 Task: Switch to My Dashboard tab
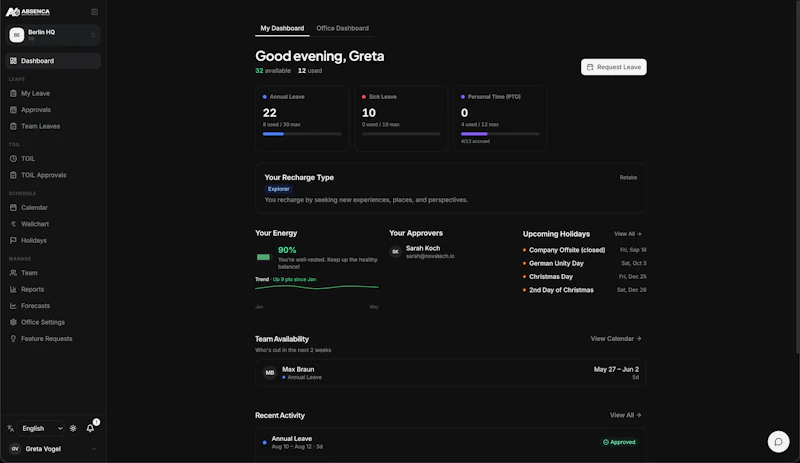point(282,28)
